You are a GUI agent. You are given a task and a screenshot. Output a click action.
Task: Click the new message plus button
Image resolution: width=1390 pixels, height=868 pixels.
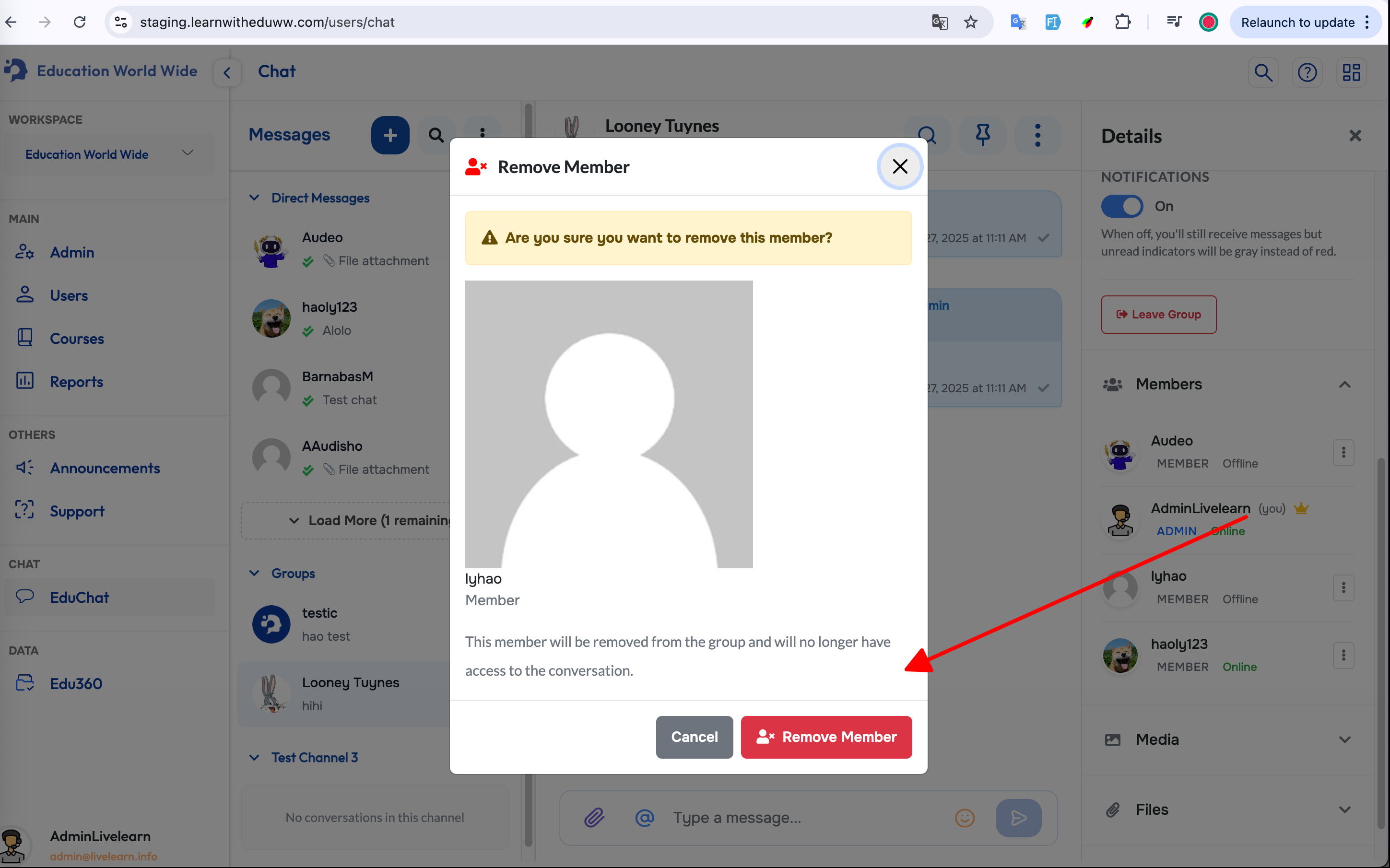pyautogui.click(x=390, y=135)
